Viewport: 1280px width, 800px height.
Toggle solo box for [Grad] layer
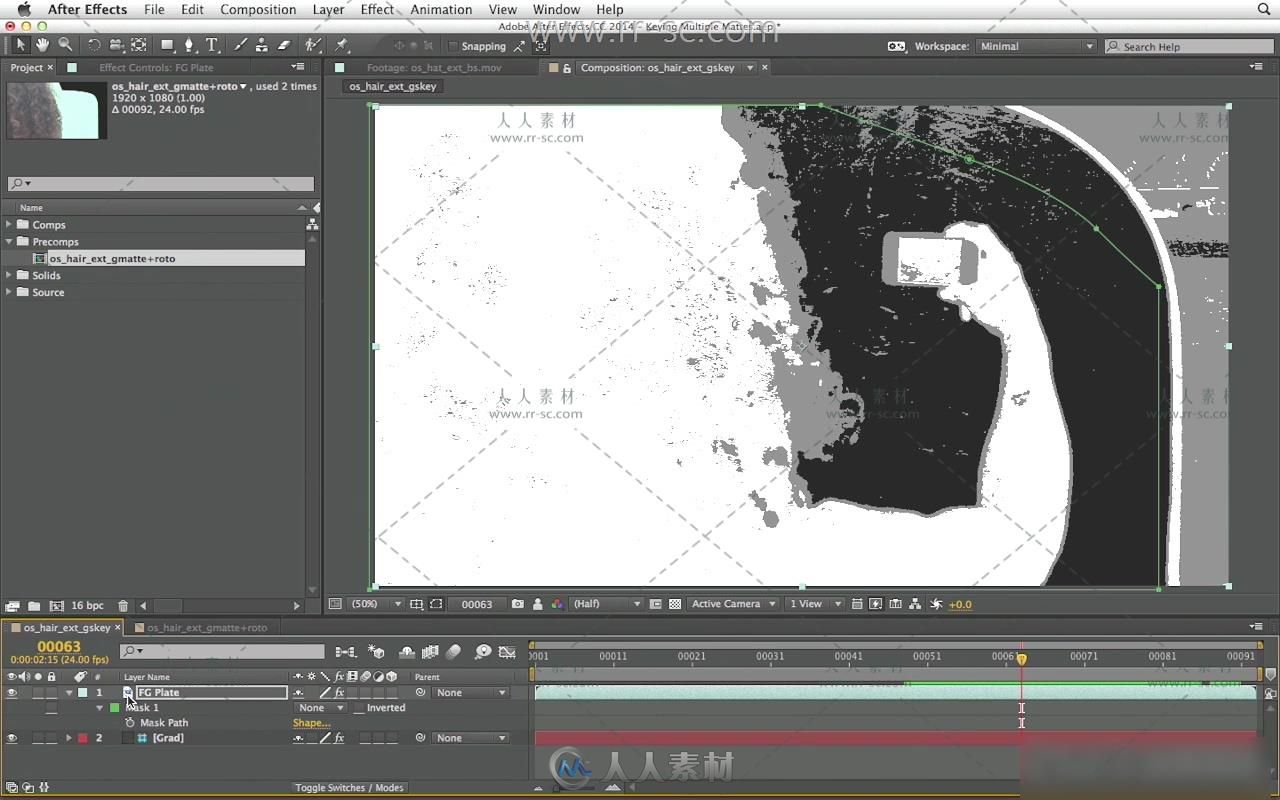tap(38, 738)
